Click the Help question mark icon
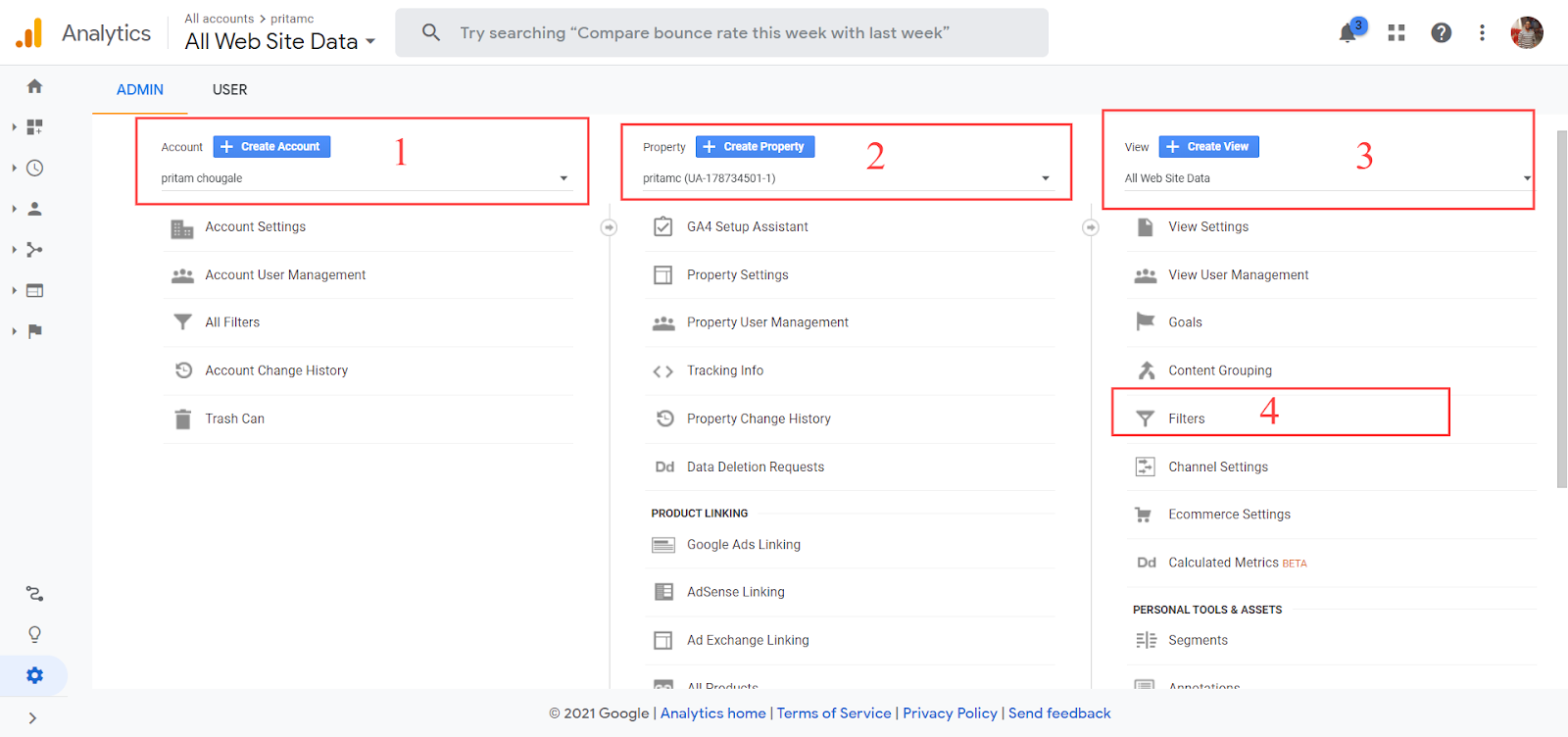1568x737 pixels. point(1442,33)
